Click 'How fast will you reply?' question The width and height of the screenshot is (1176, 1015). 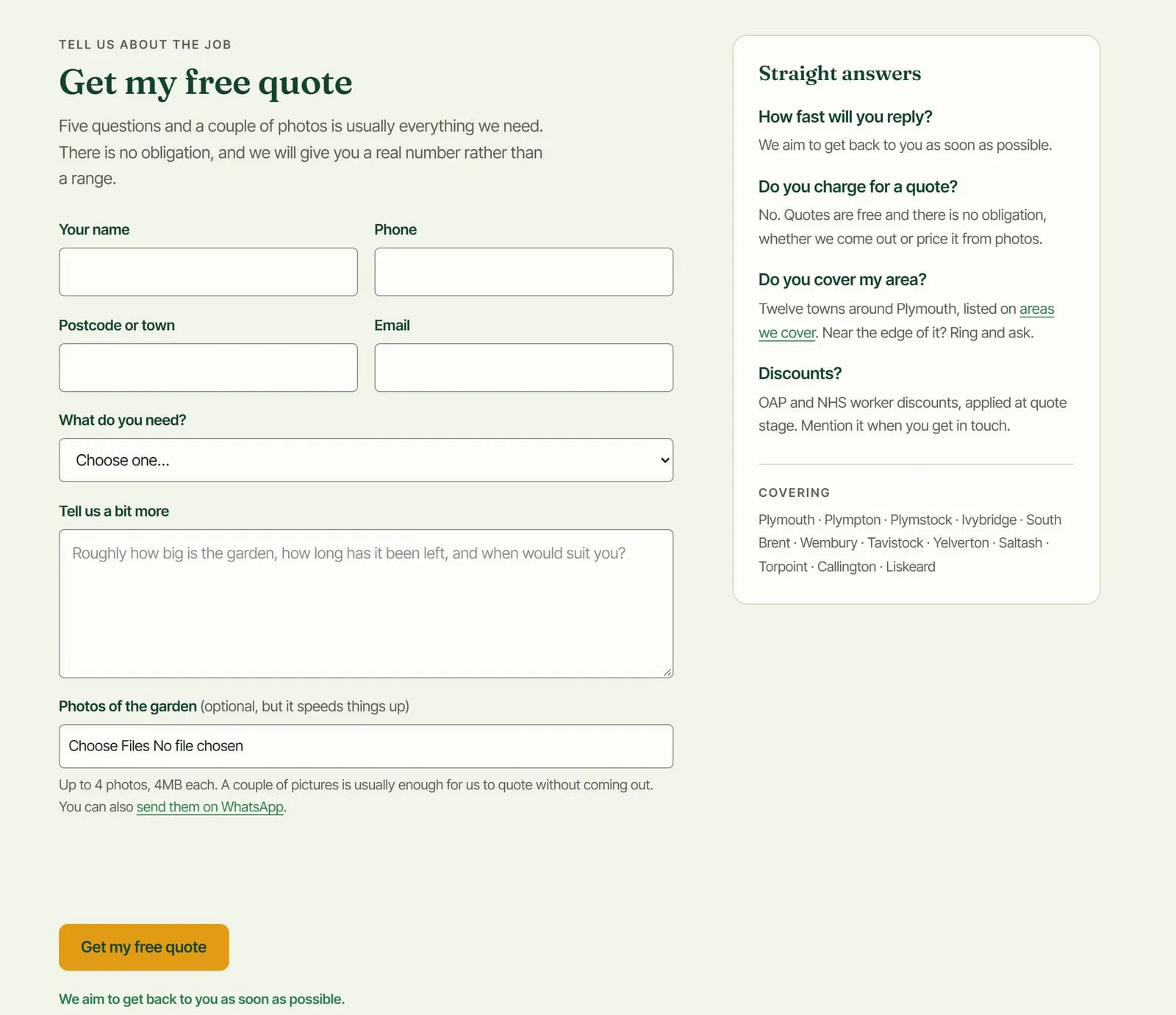(845, 117)
